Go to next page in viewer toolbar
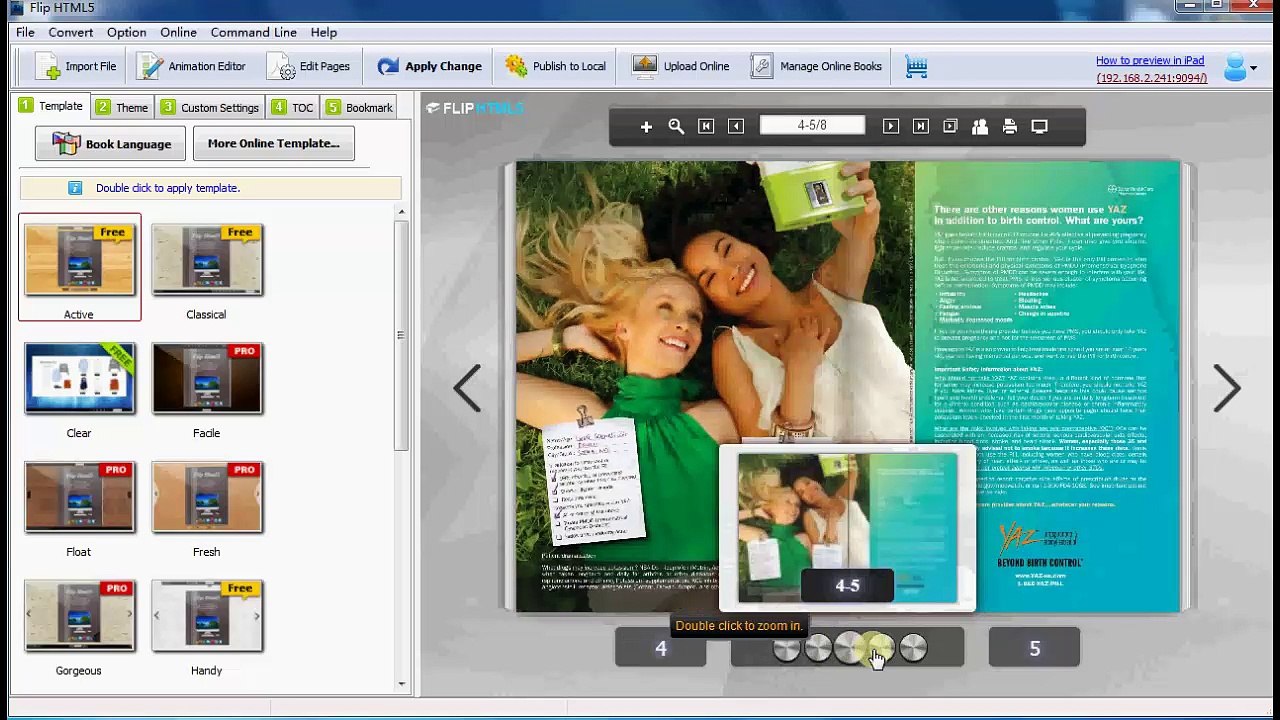Screen dimensions: 1280x720 pos(891,126)
